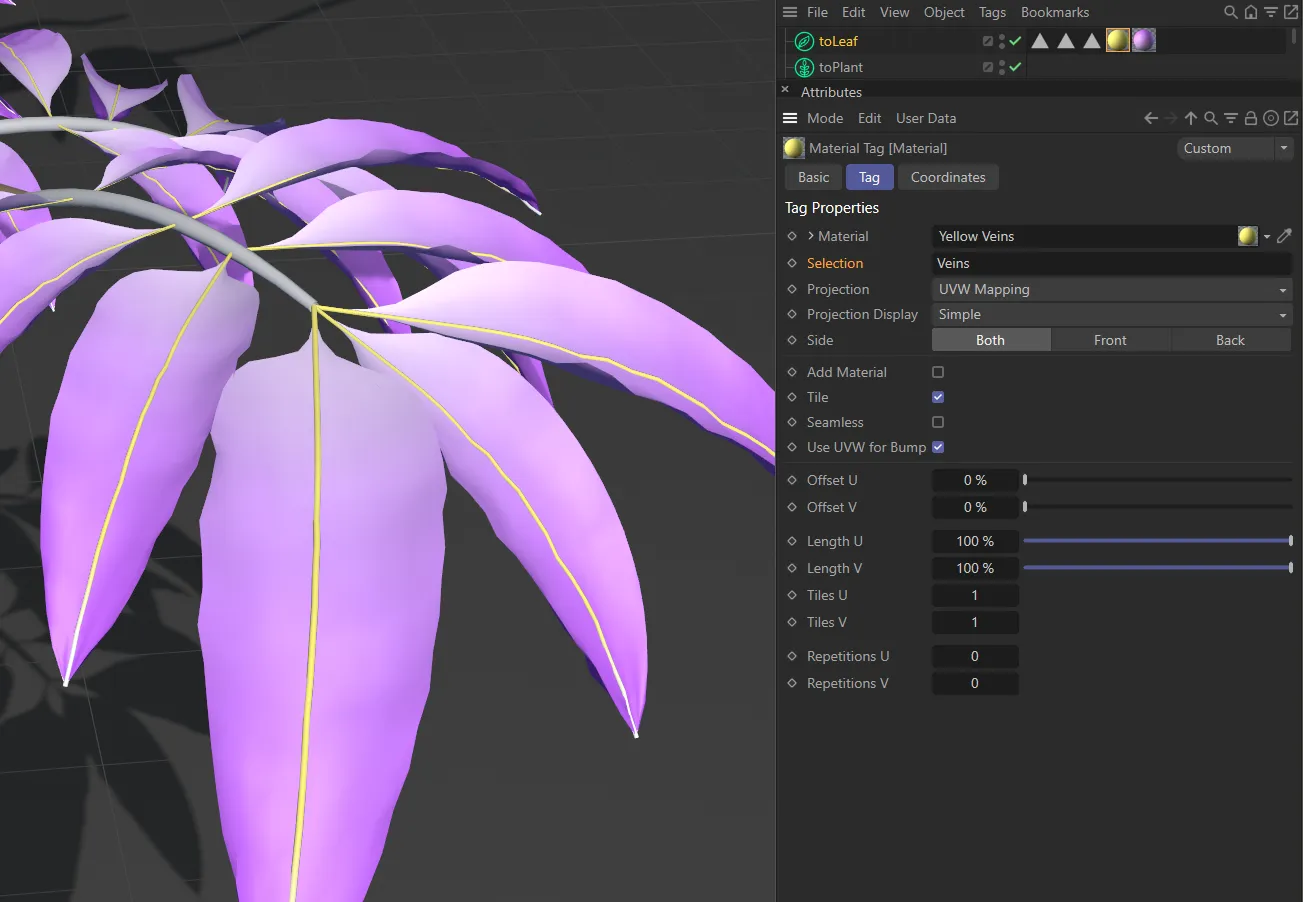Viewport: 1303px width, 902px height.
Task: Open the Projection dropdown showing UVW Mapping
Action: pos(1111,289)
